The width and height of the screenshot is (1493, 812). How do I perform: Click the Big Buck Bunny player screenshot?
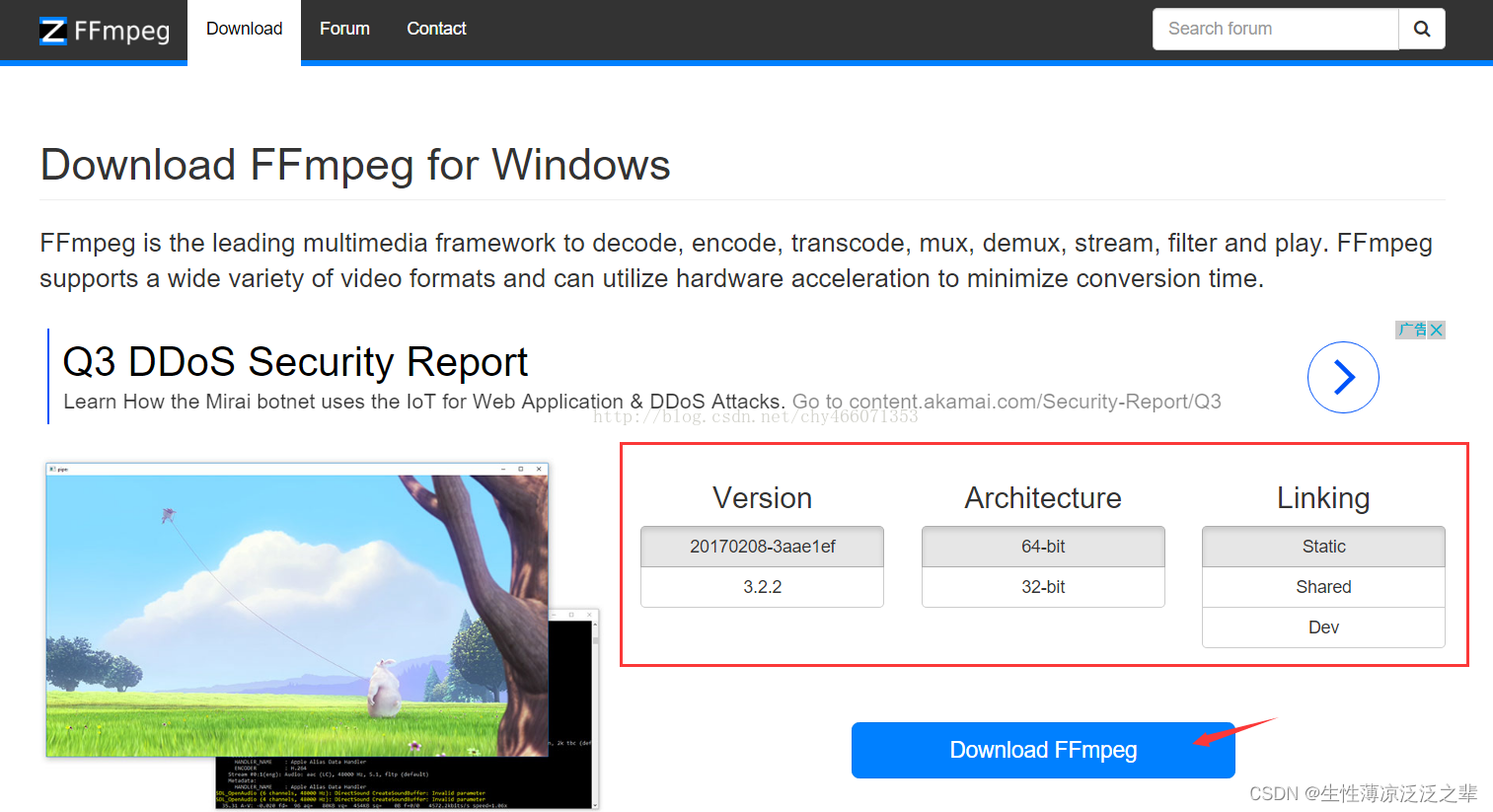(296, 610)
